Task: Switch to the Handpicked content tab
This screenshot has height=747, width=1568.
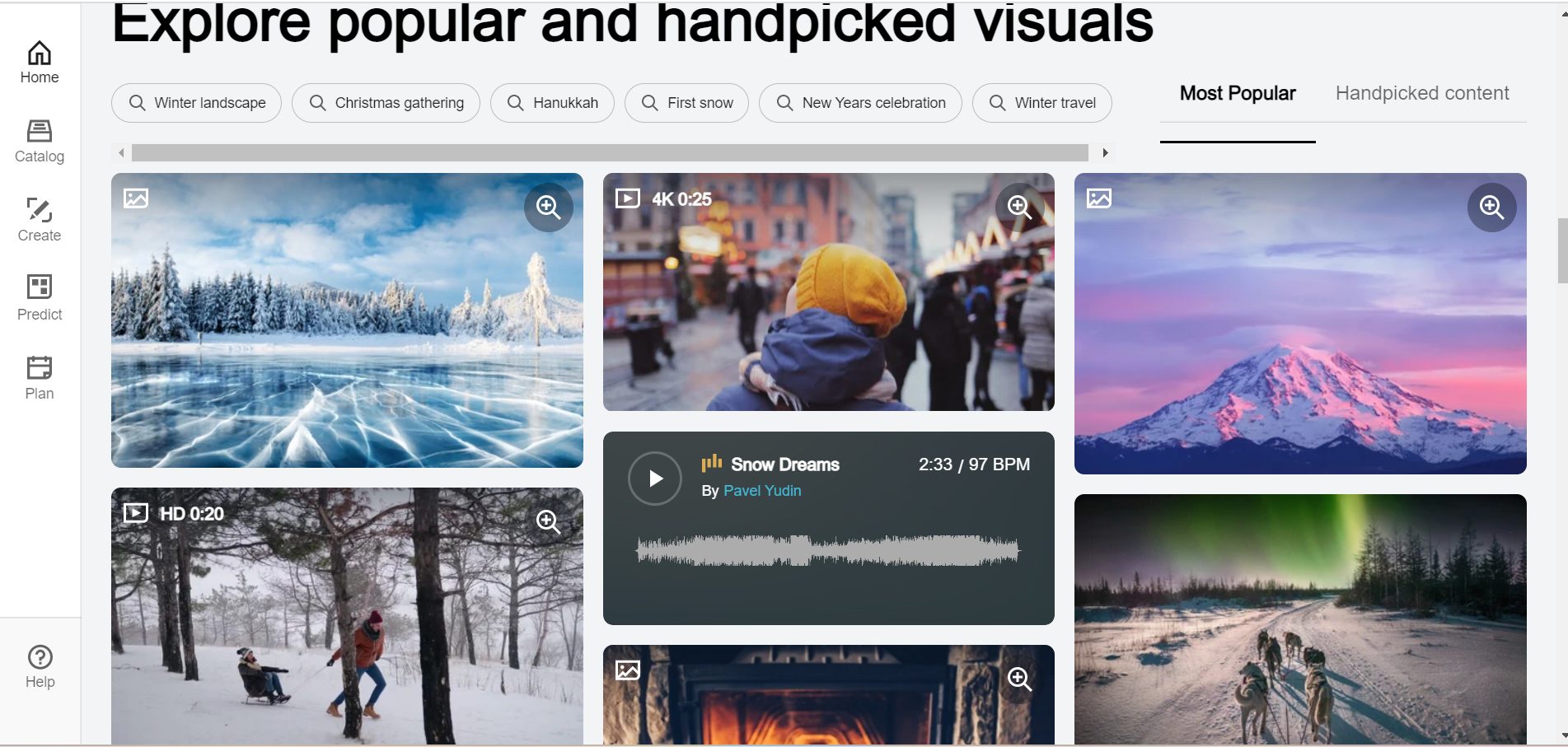Action: (1421, 93)
